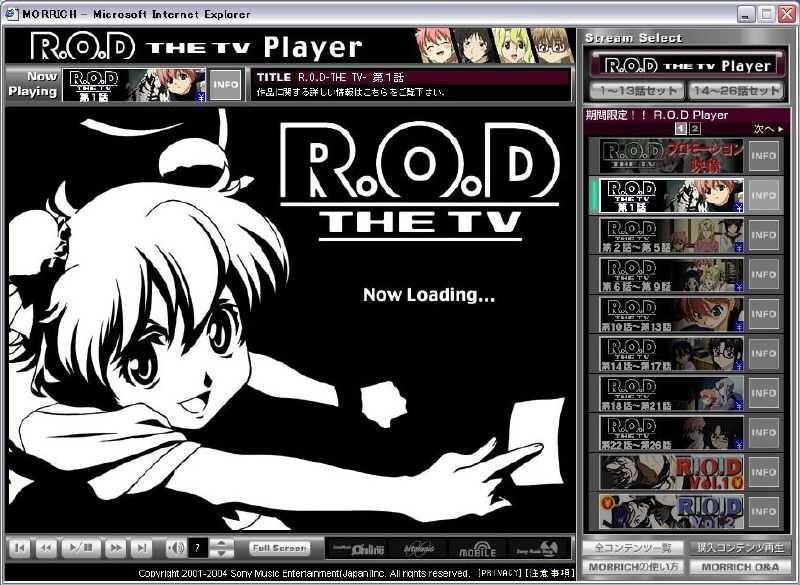Increase volume with the up arrow

click(221, 543)
